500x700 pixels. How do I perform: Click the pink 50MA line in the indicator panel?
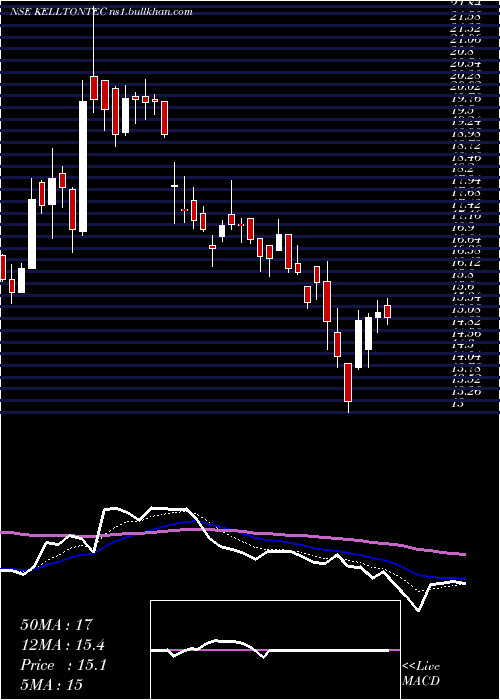tap(233, 531)
